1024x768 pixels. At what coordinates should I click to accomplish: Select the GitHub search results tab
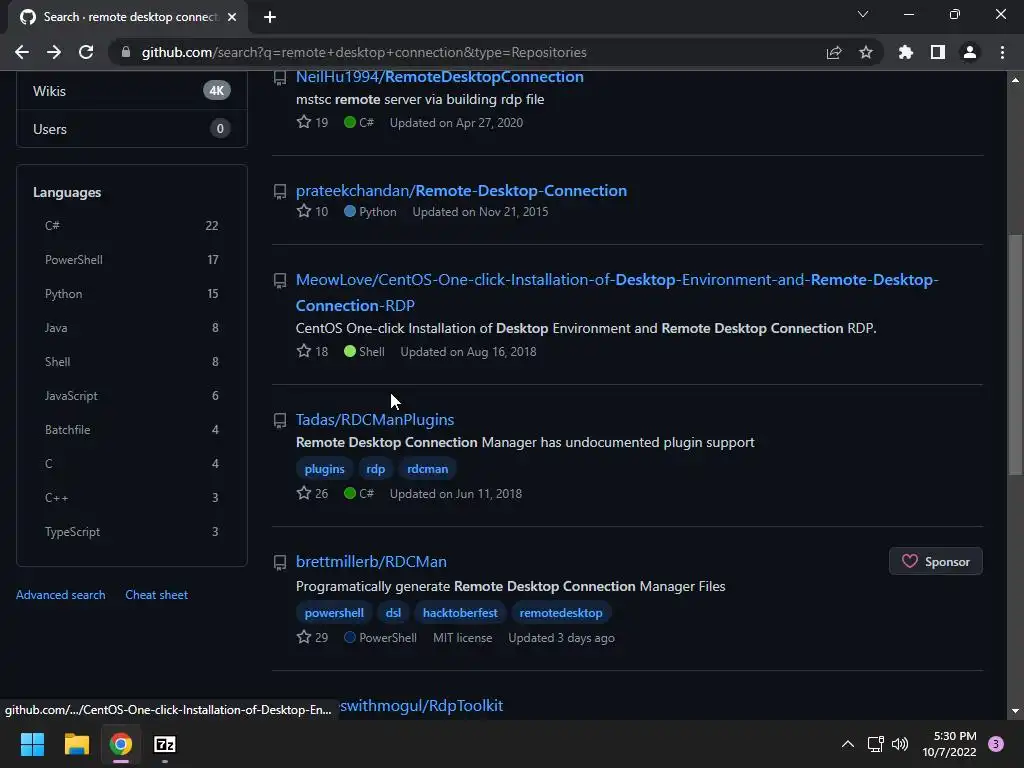tap(127, 17)
